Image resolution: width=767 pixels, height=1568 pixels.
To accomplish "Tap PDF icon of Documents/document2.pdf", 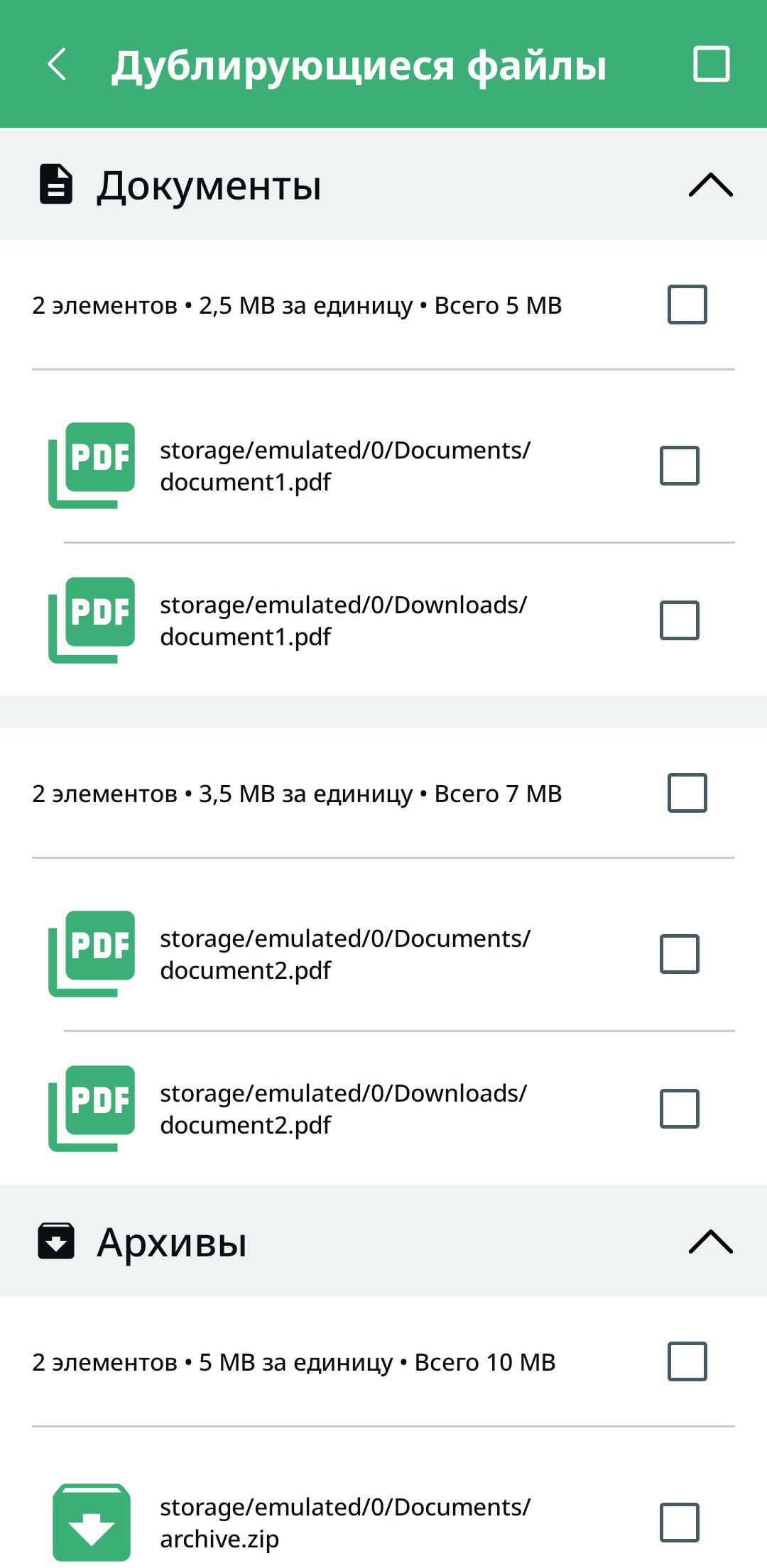I will (x=92, y=954).
